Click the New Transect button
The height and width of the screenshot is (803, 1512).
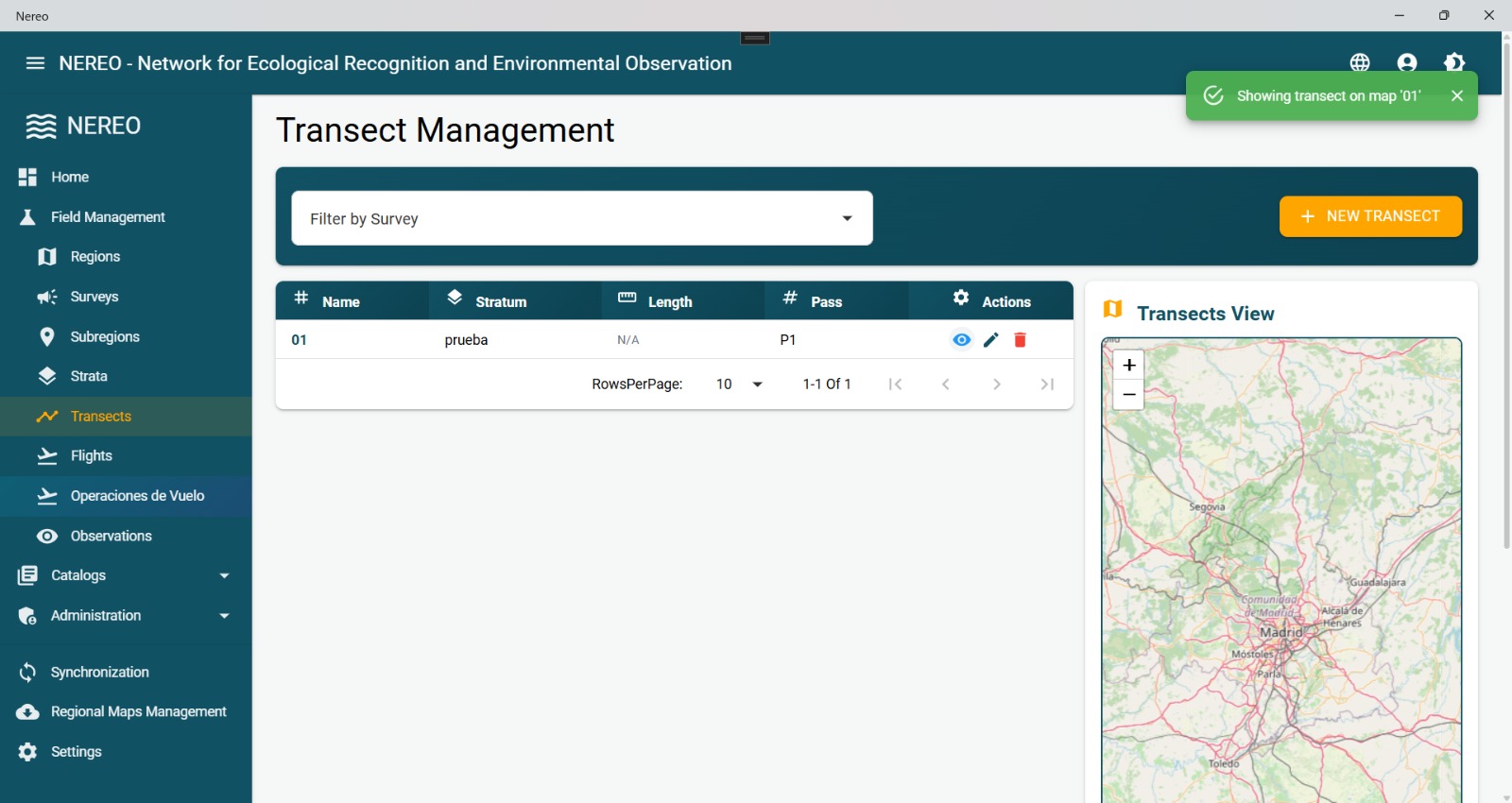(1370, 216)
